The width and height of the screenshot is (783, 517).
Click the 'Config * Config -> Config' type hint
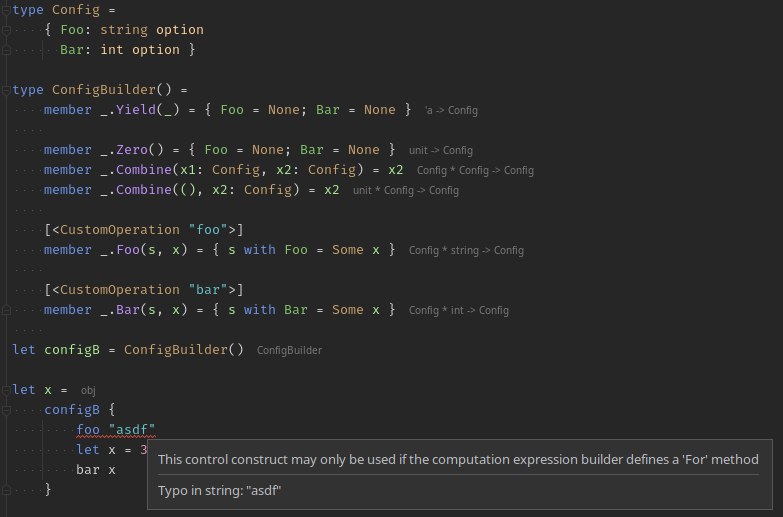tap(475, 170)
